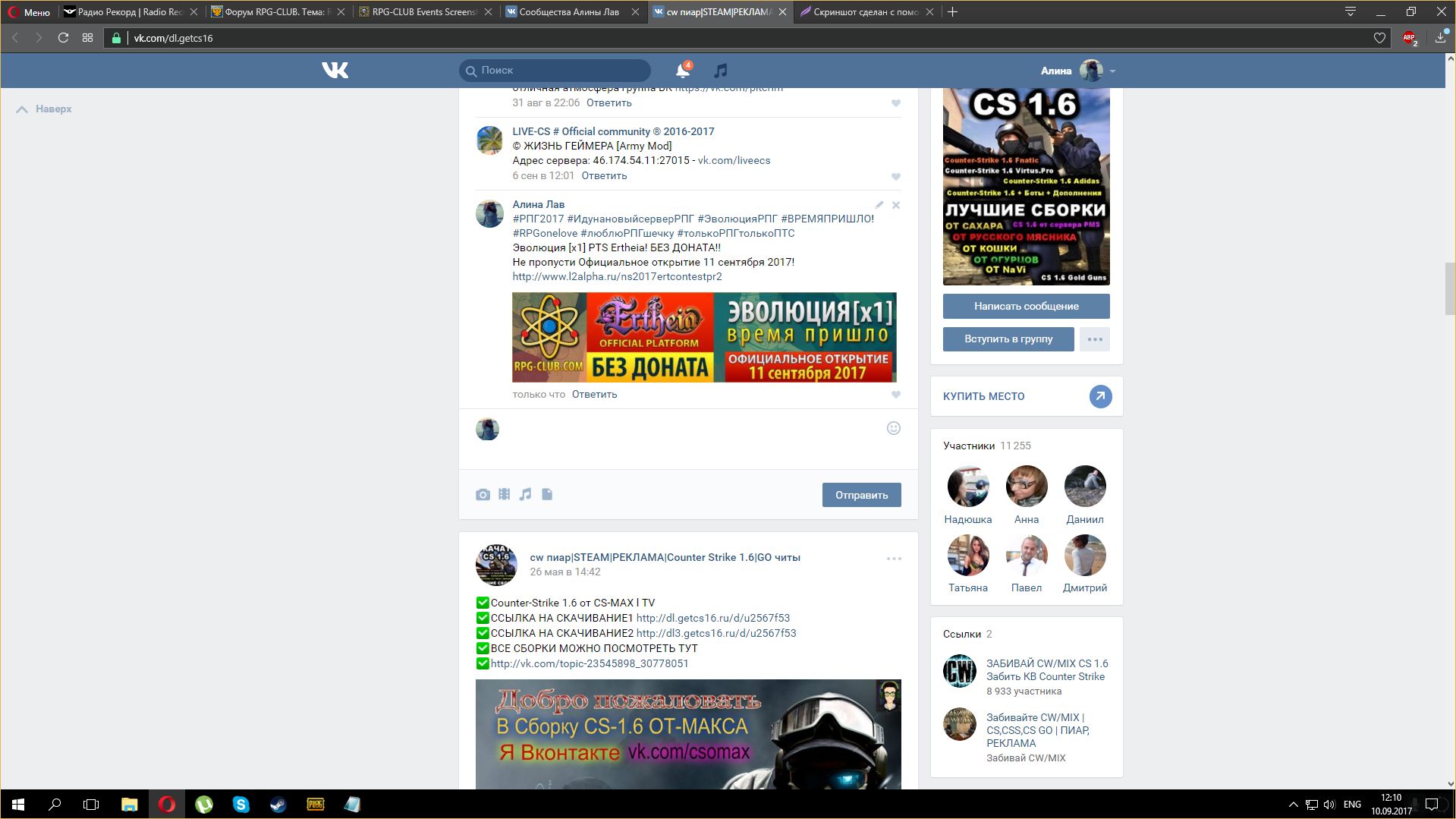Open member Павел's profile

(x=1026, y=587)
